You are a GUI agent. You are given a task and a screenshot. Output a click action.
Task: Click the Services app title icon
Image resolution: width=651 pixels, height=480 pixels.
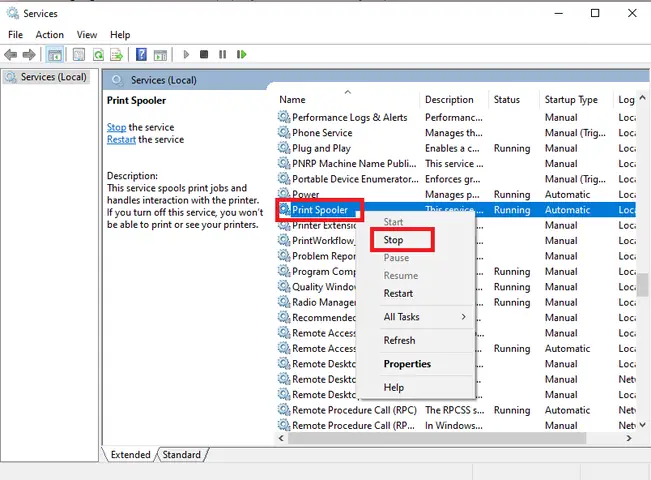tap(13, 13)
